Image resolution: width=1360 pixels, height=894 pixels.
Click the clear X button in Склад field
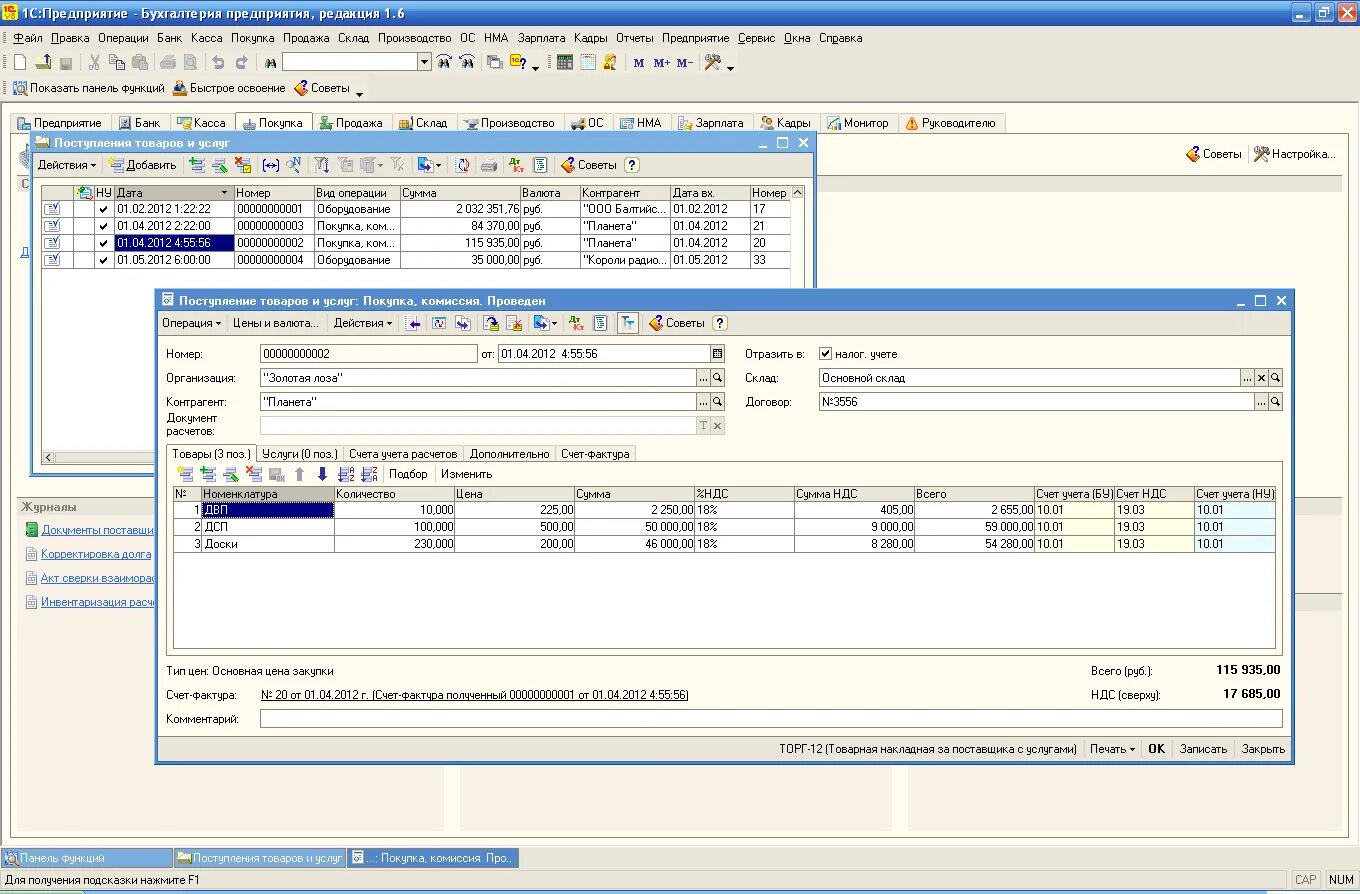[1261, 378]
